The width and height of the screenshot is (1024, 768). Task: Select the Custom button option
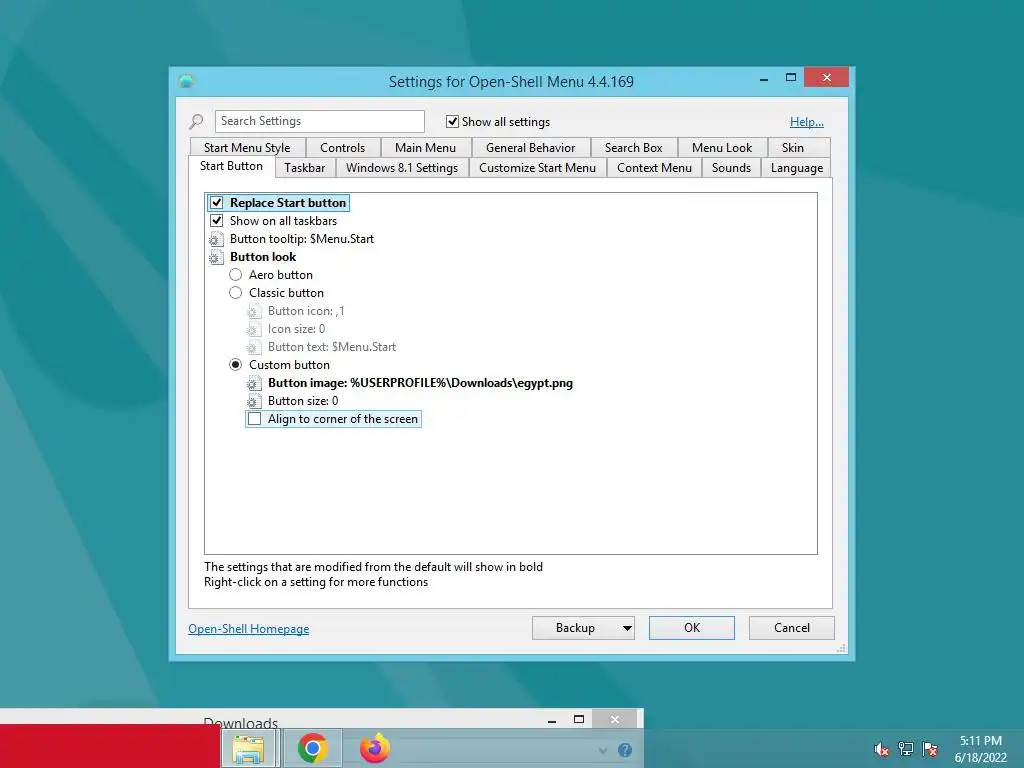click(x=236, y=365)
